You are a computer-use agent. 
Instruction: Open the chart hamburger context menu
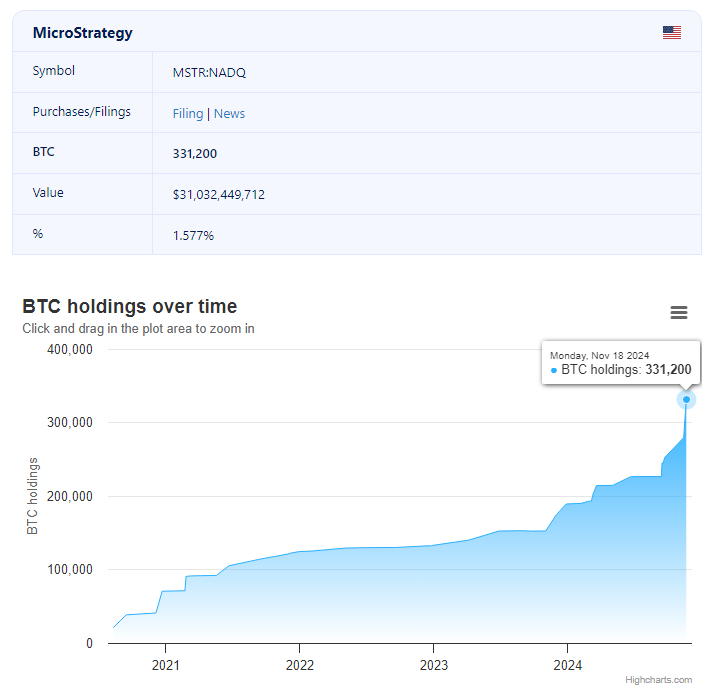[x=678, y=313]
